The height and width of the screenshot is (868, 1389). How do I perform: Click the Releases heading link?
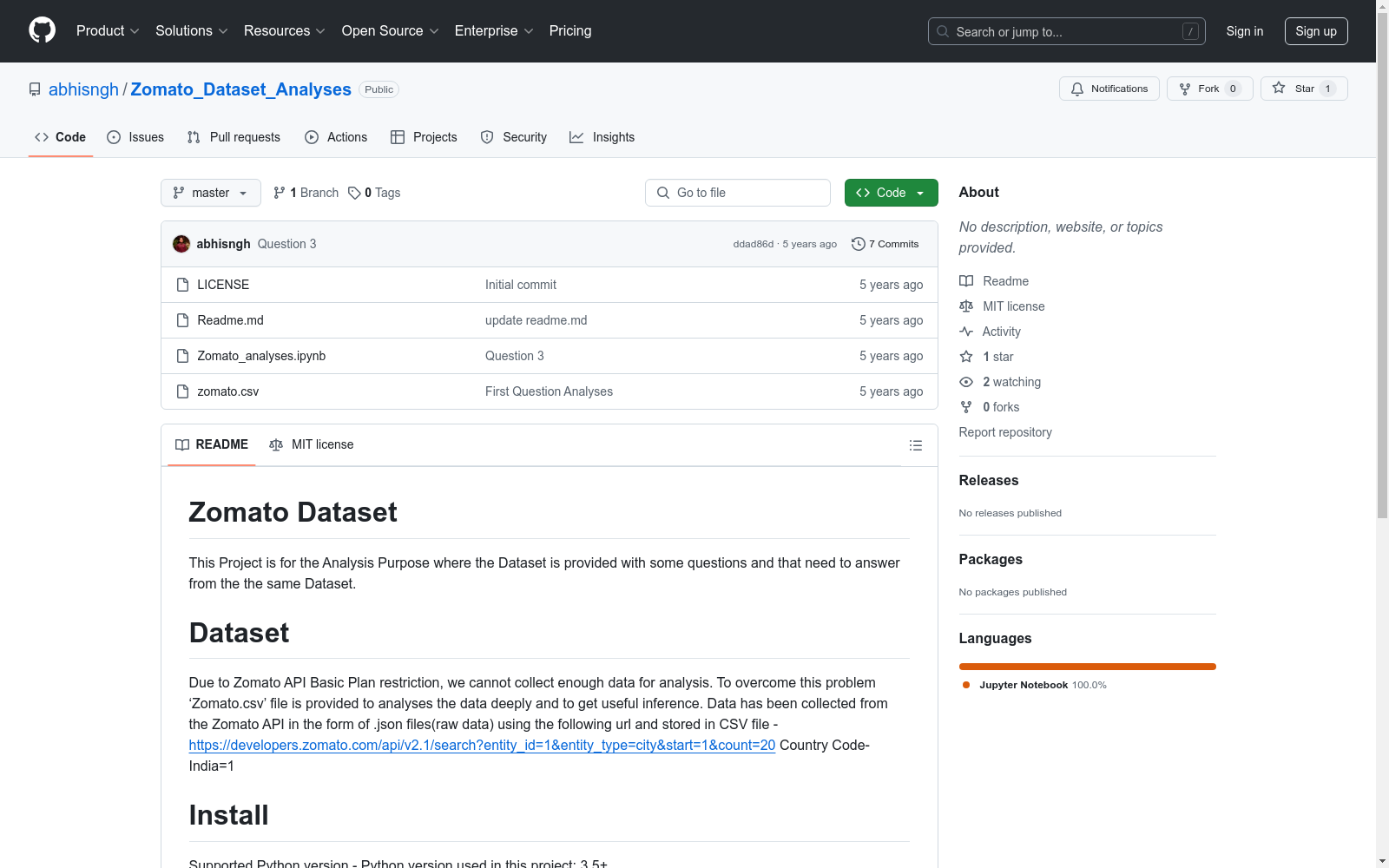(989, 480)
